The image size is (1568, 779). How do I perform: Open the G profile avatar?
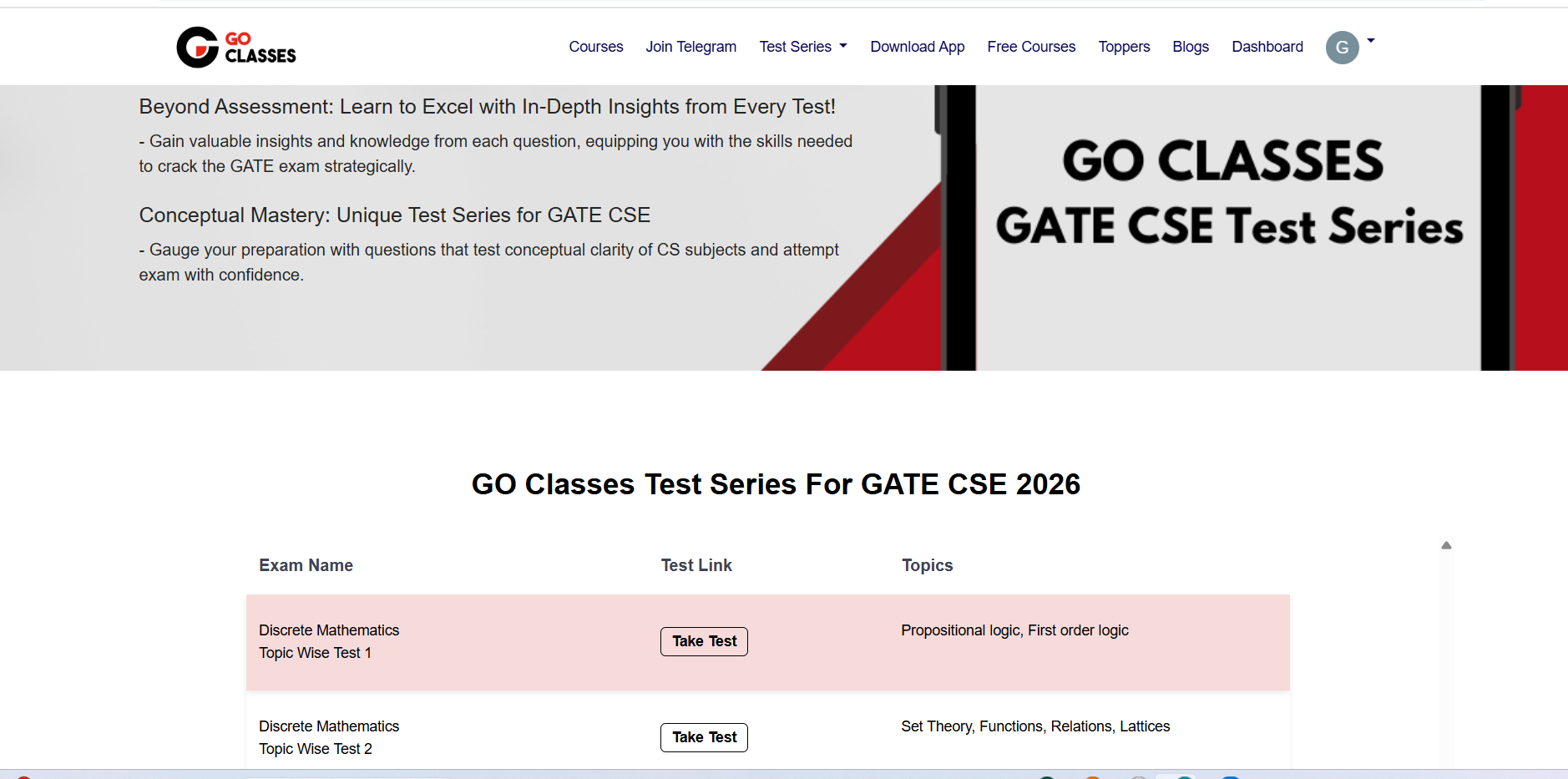1342,48
